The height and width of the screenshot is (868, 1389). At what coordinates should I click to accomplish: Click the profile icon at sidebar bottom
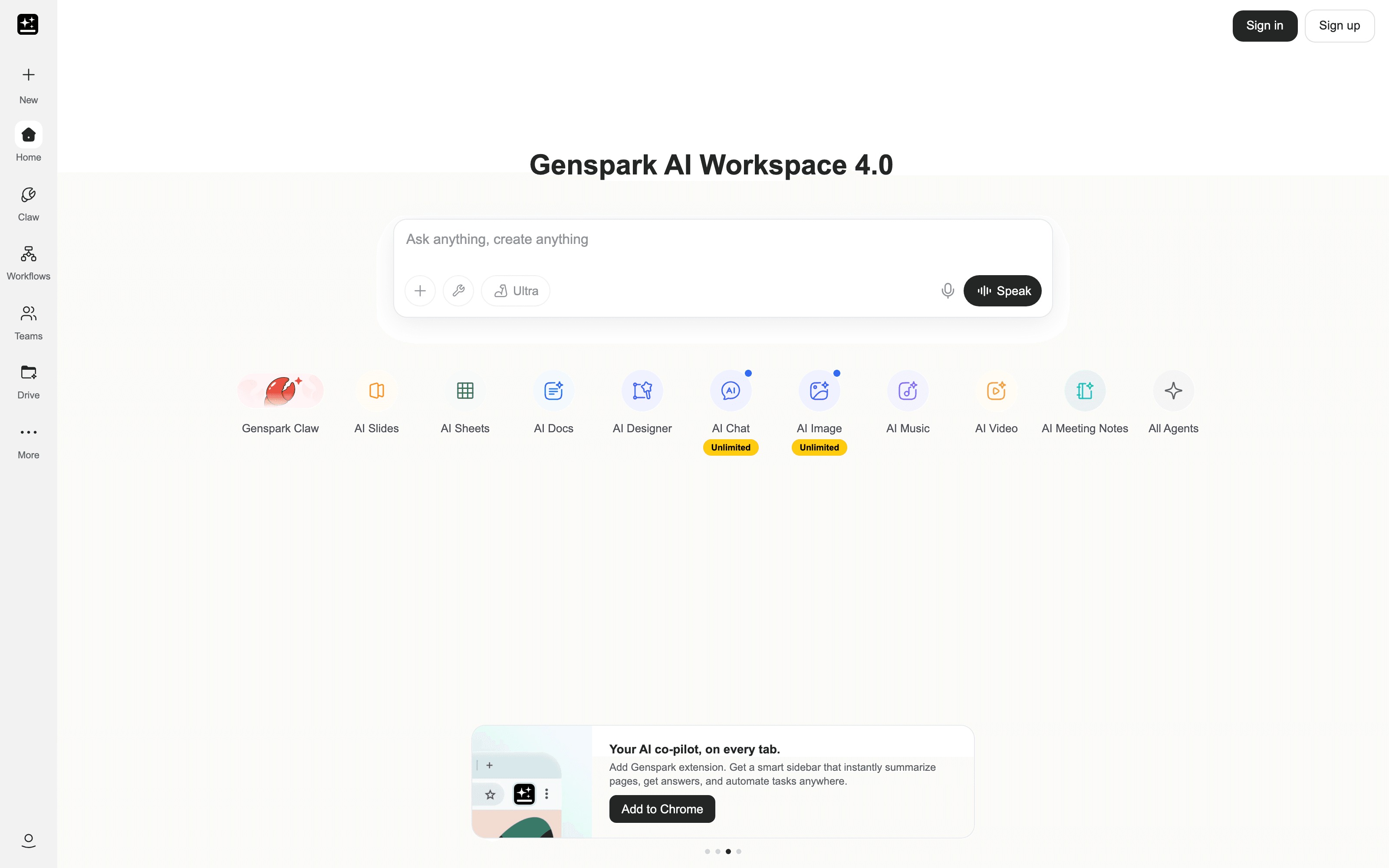pyautogui.click(x=28, y=841)
